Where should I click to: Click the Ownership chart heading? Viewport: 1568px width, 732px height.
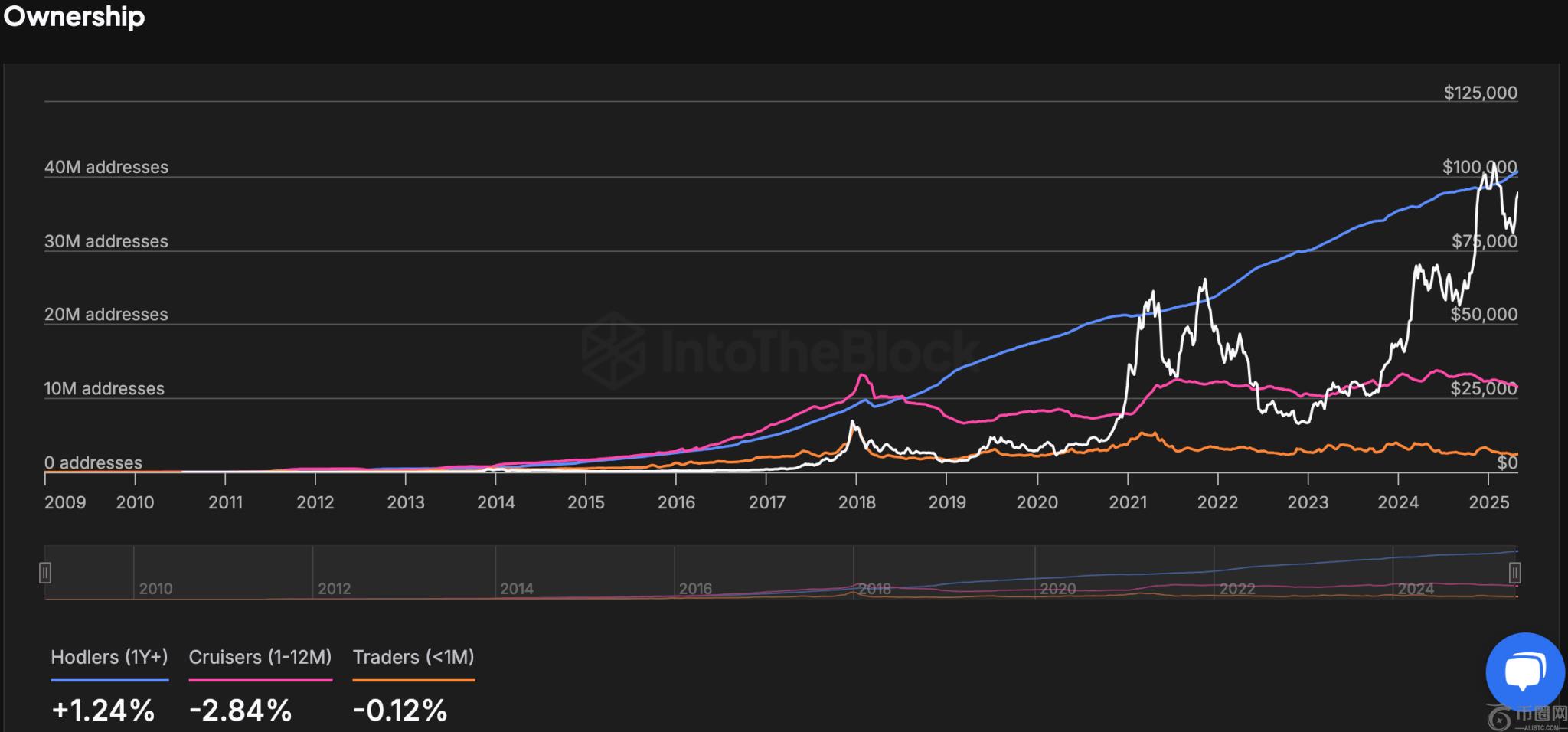(x=73, y=17)
